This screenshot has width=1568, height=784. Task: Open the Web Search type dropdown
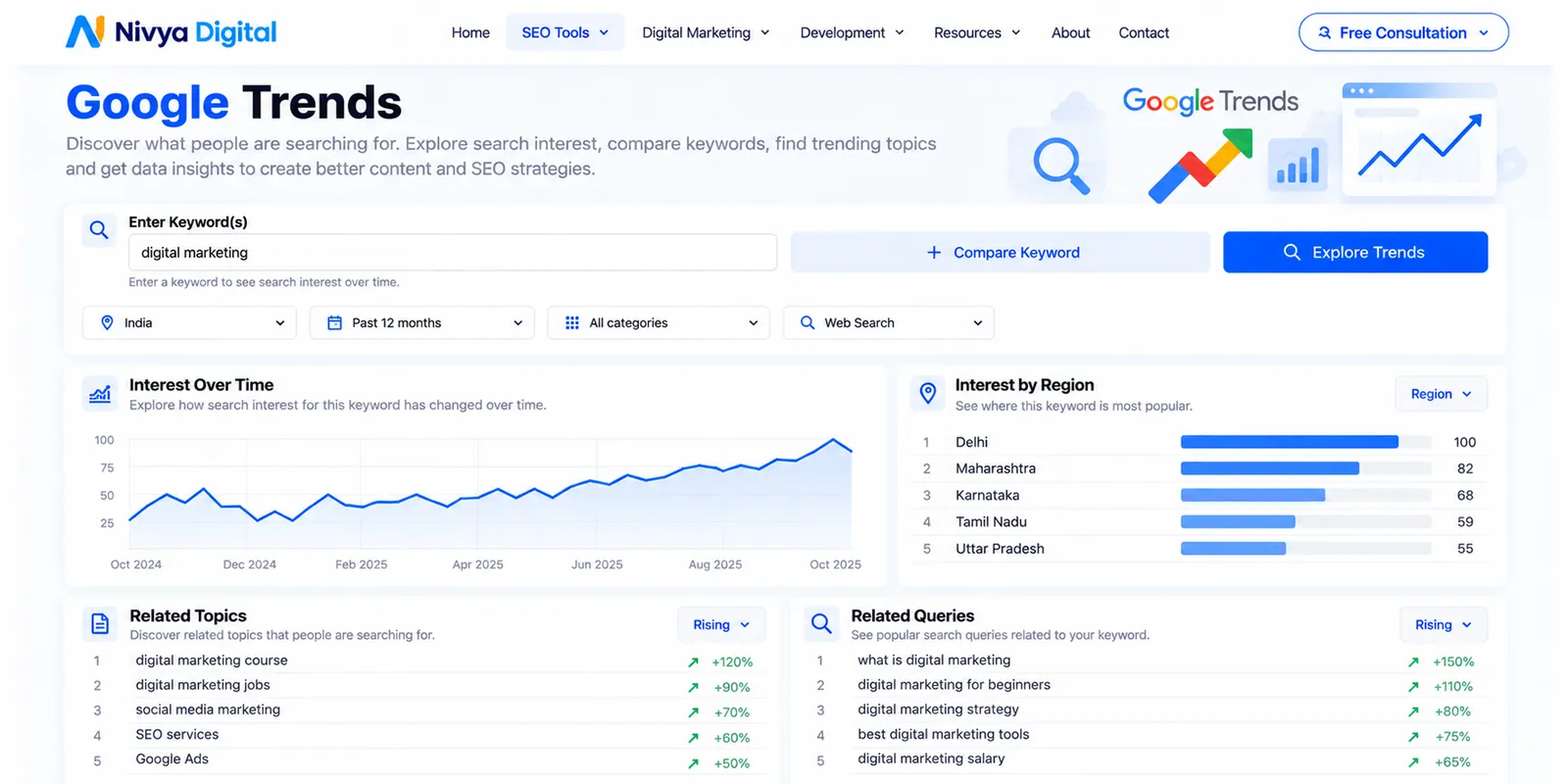[889, 322]
